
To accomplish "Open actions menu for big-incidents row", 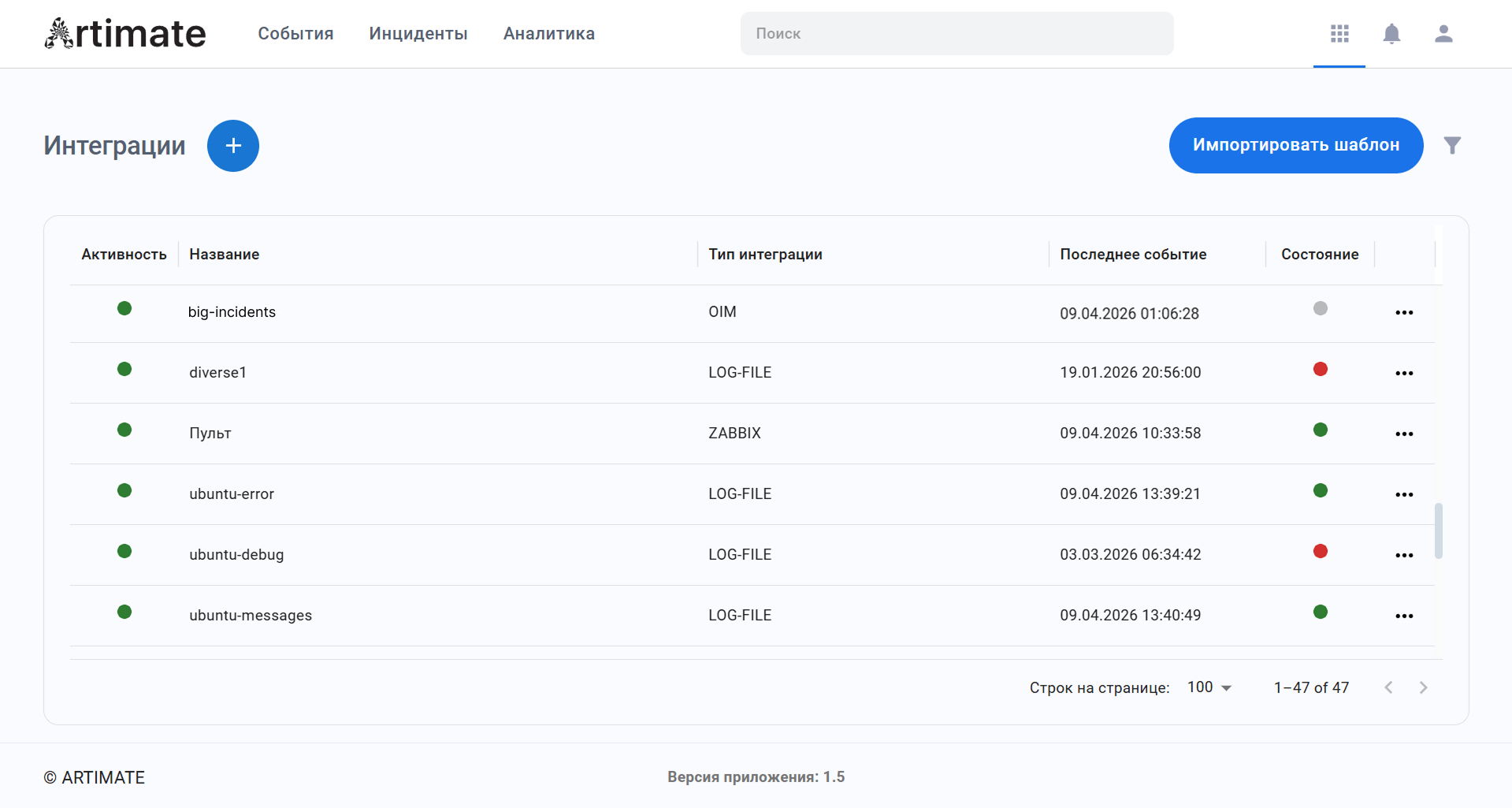I will click(x=1404, y=313).
